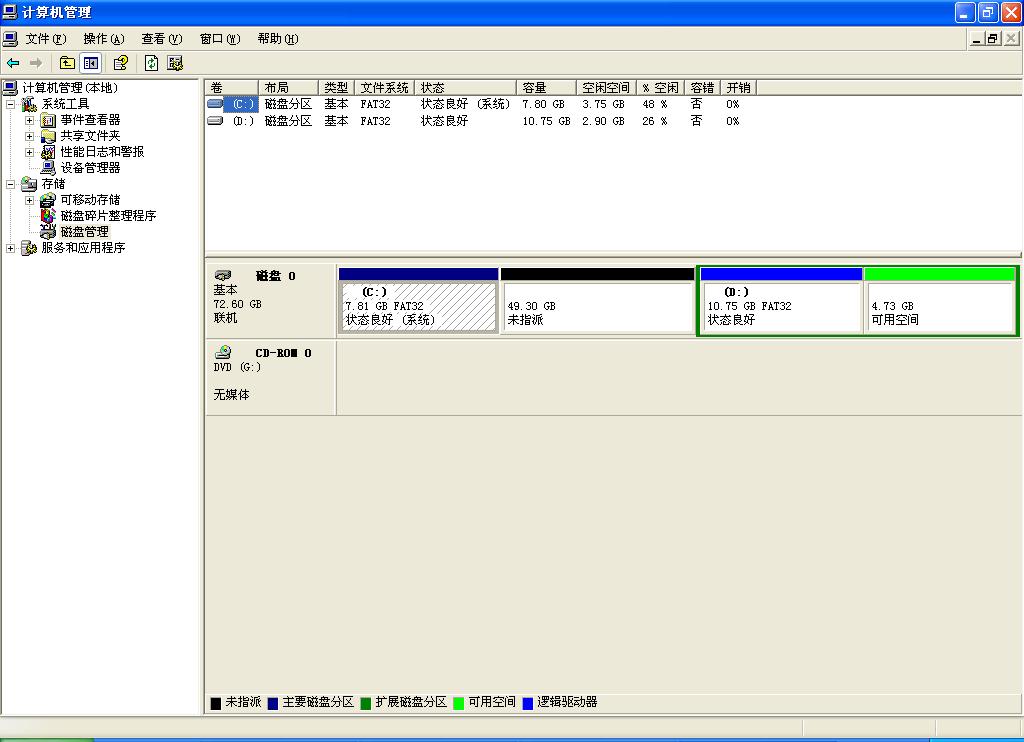The image size is (1024, 742).
Task: Collapse the 存储 tree node
Action: (10, 184)
